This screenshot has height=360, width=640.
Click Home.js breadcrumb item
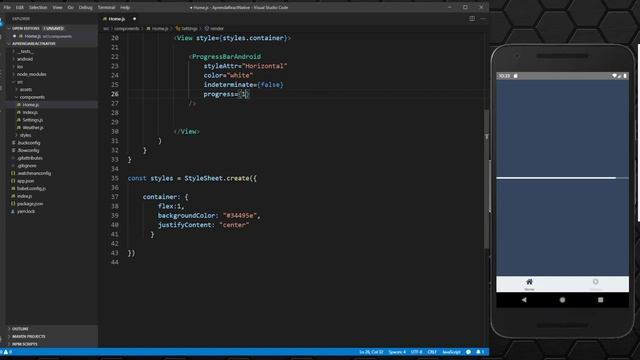point(158,29)
